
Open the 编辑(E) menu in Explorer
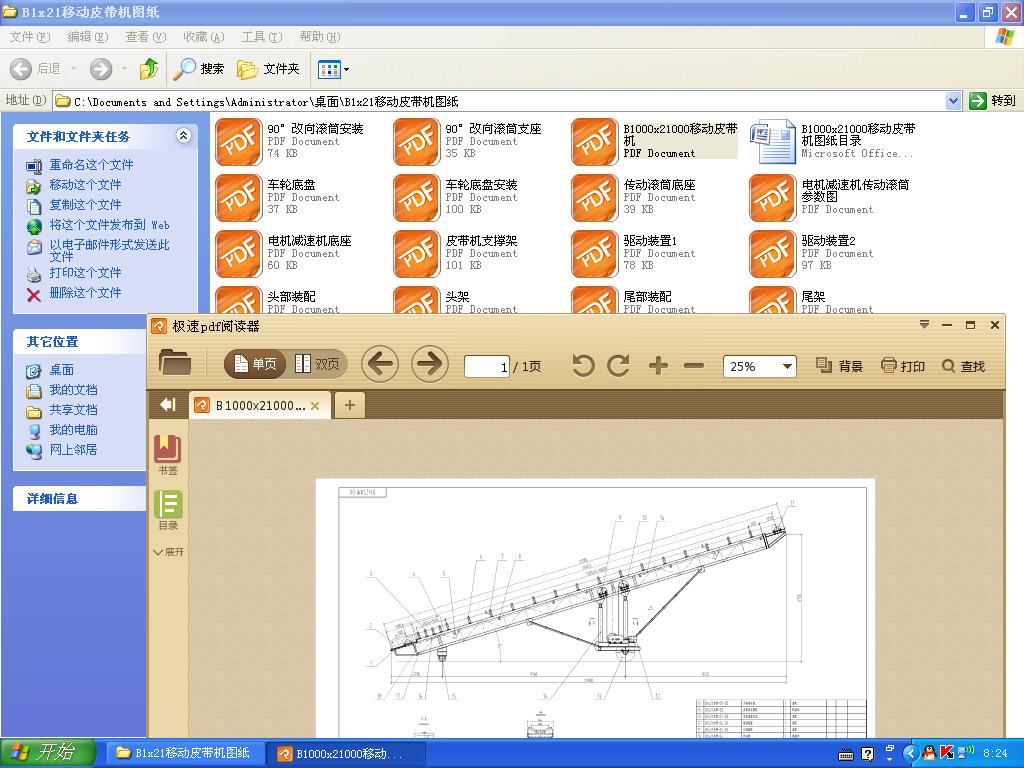(88, 37)
